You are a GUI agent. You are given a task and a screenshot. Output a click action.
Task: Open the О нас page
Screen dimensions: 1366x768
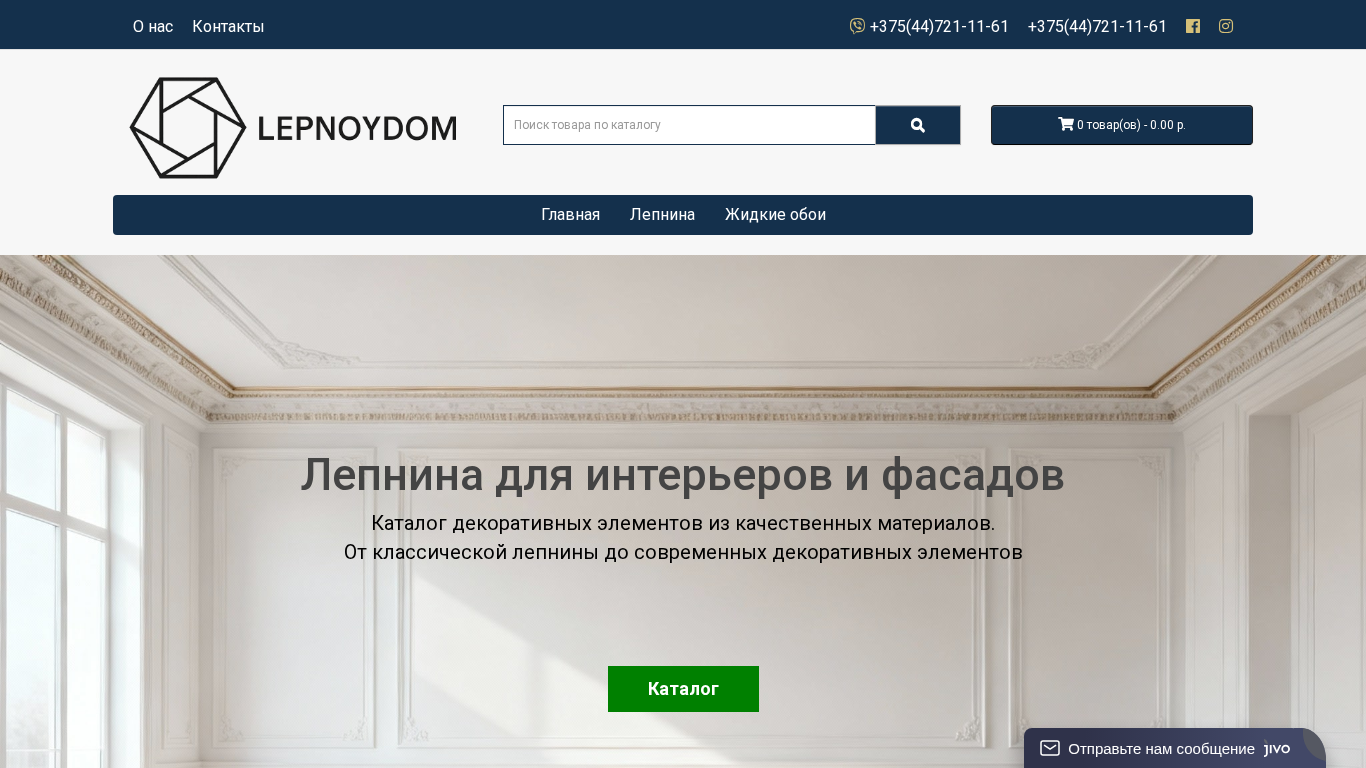click(153, 26)
